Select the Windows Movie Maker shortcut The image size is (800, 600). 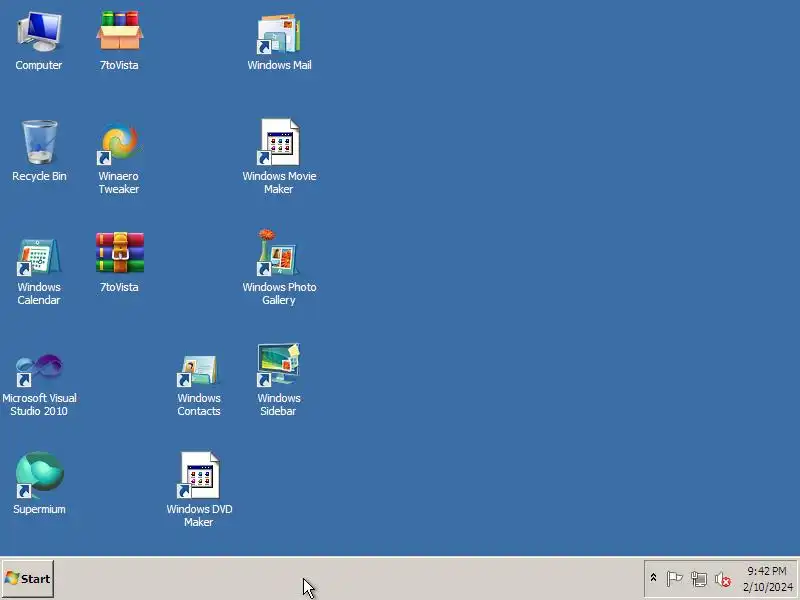tap(279, 157)
